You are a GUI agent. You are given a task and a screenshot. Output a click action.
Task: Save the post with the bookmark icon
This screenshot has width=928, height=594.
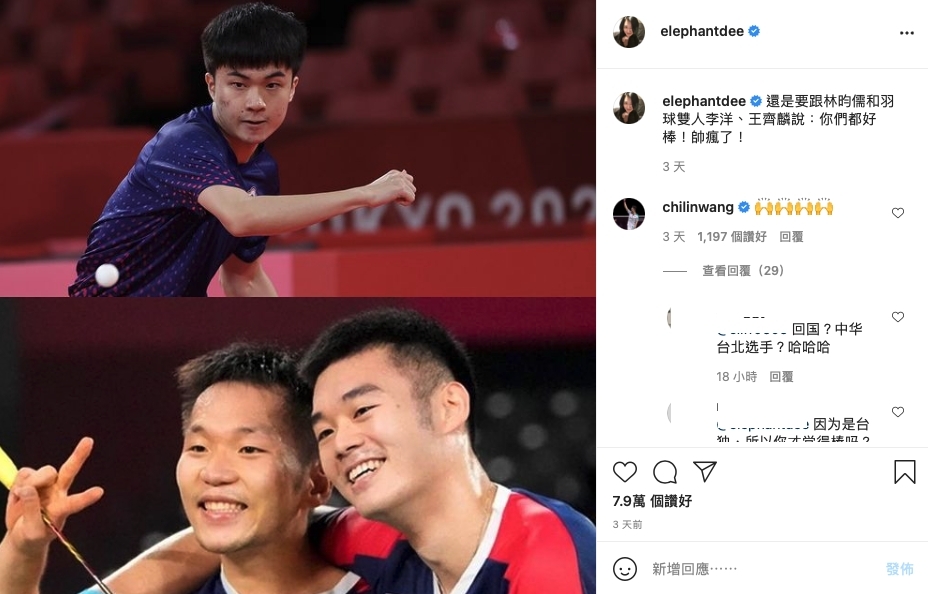pos(904,472)
